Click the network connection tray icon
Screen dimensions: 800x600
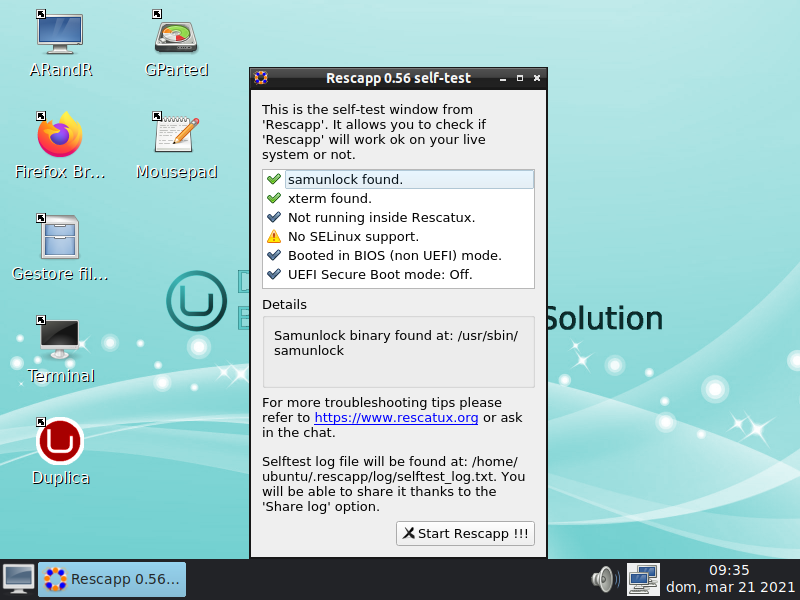pos(642,578)
